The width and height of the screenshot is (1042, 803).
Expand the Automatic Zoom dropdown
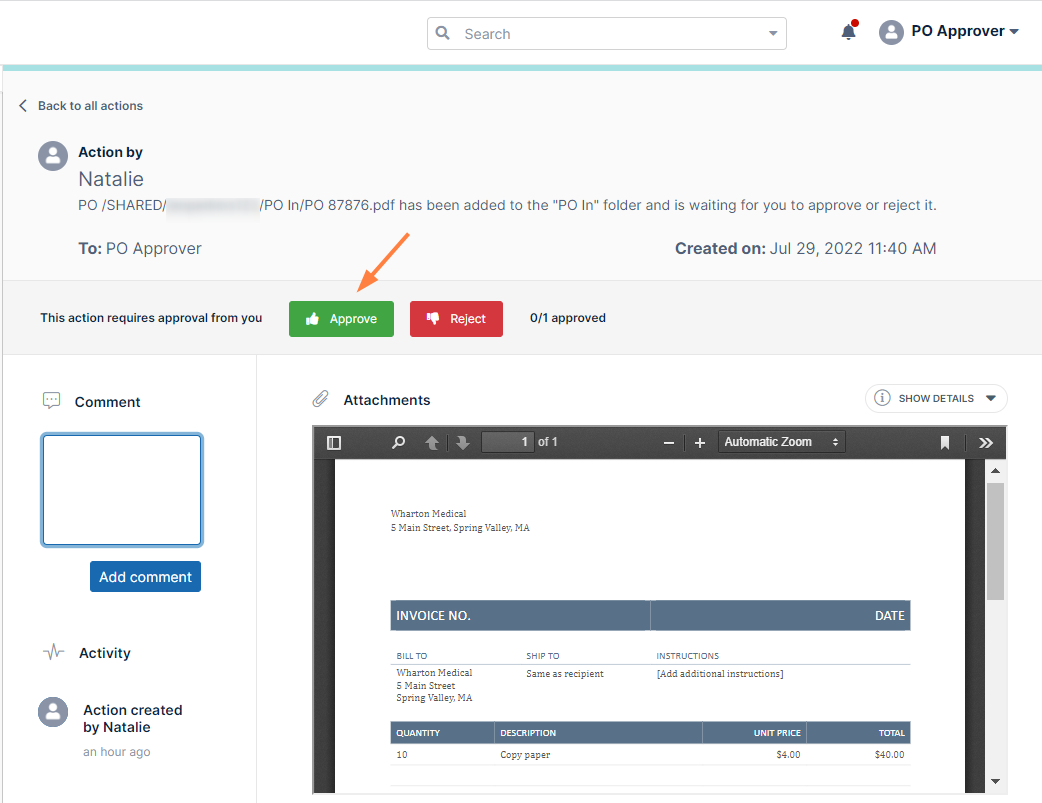(x=782, y=442)
